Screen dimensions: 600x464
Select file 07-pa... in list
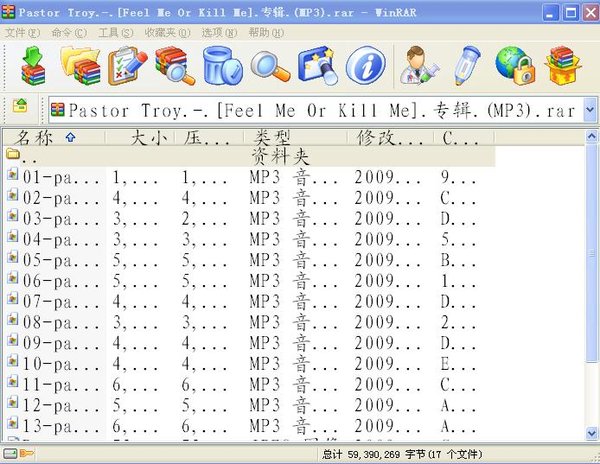coord(61,302)
